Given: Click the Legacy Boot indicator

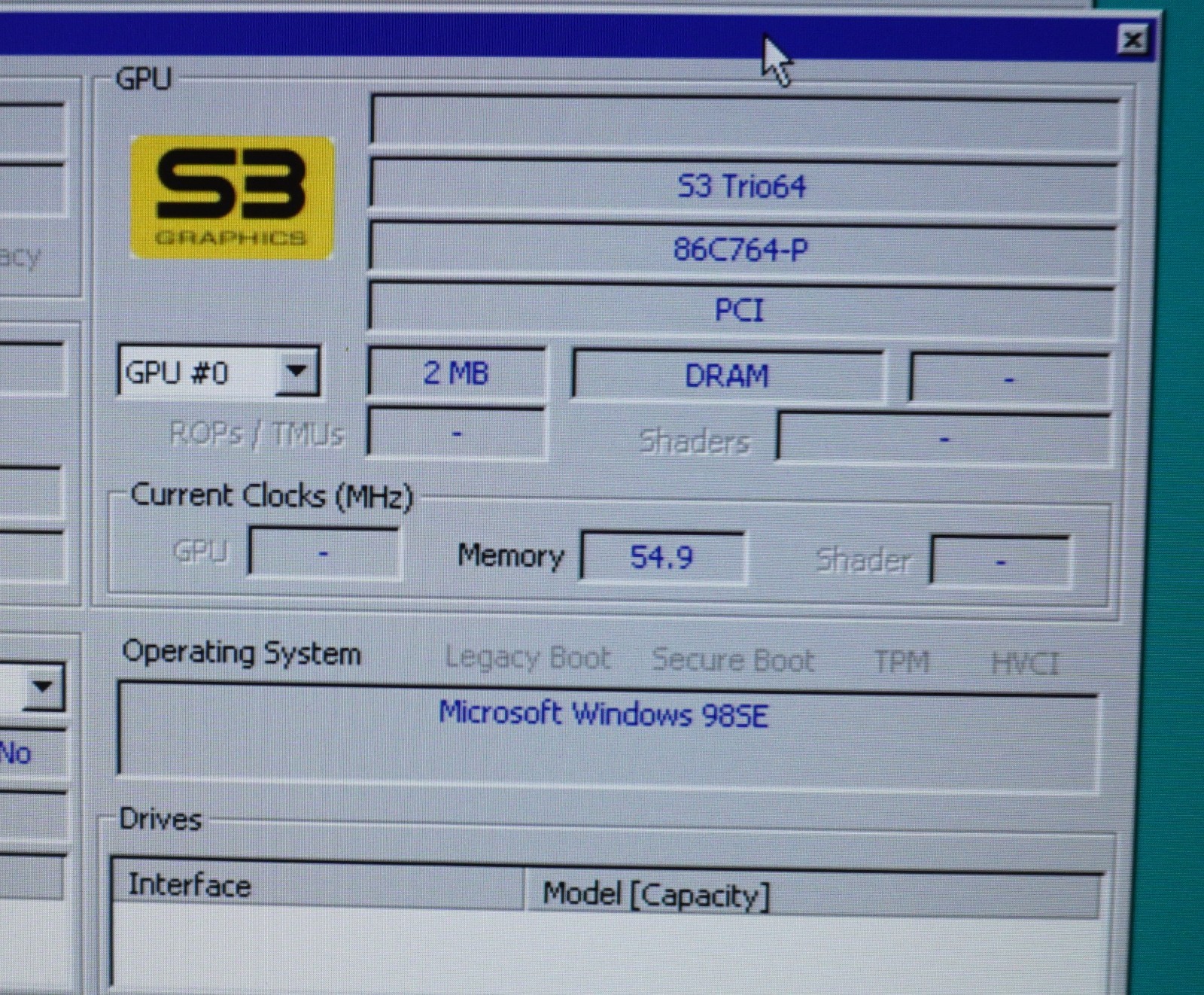Looking at the screenshot, I should (528, 658).
